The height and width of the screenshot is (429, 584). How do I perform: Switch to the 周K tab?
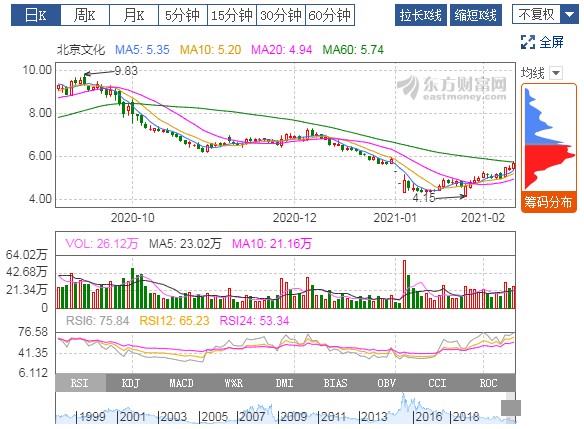coord(85,15)
